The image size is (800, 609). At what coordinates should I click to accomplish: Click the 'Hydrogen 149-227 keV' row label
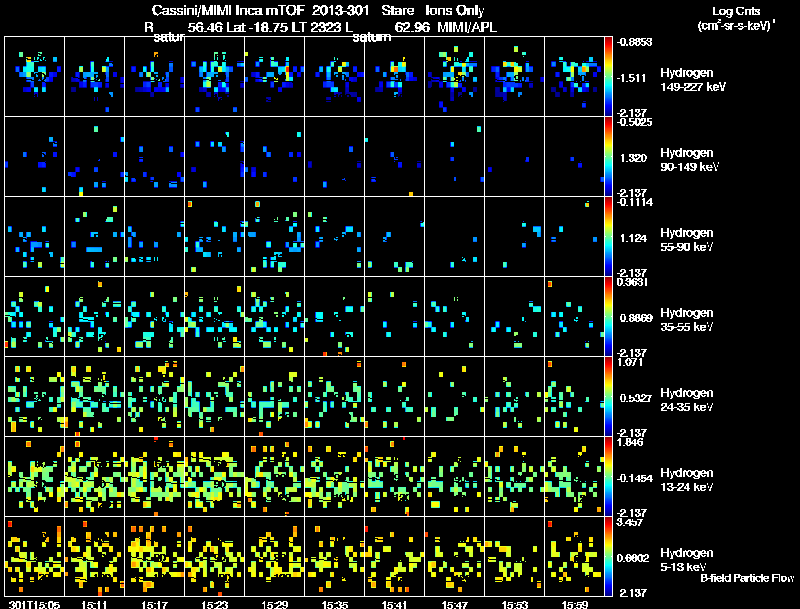tap(693, 80)
